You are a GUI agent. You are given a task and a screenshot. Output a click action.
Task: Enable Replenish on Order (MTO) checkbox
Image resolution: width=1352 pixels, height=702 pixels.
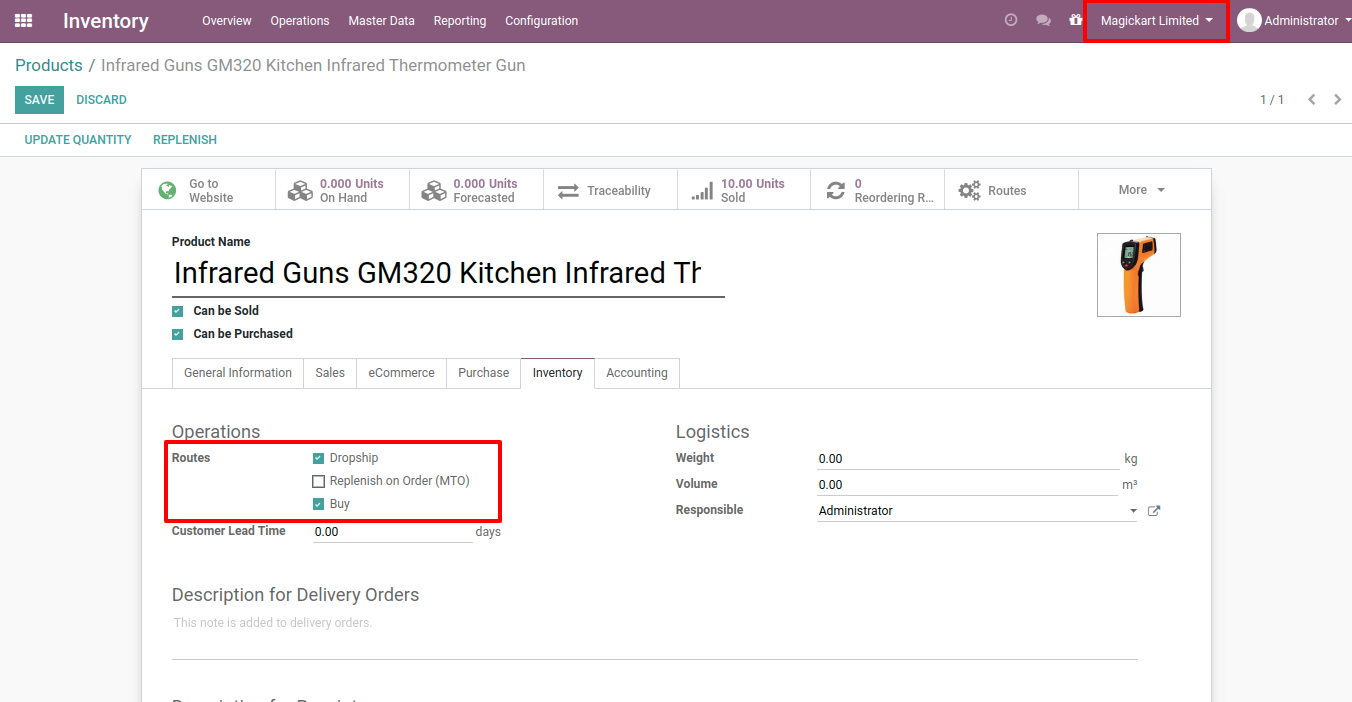click(x=318, y=481)
